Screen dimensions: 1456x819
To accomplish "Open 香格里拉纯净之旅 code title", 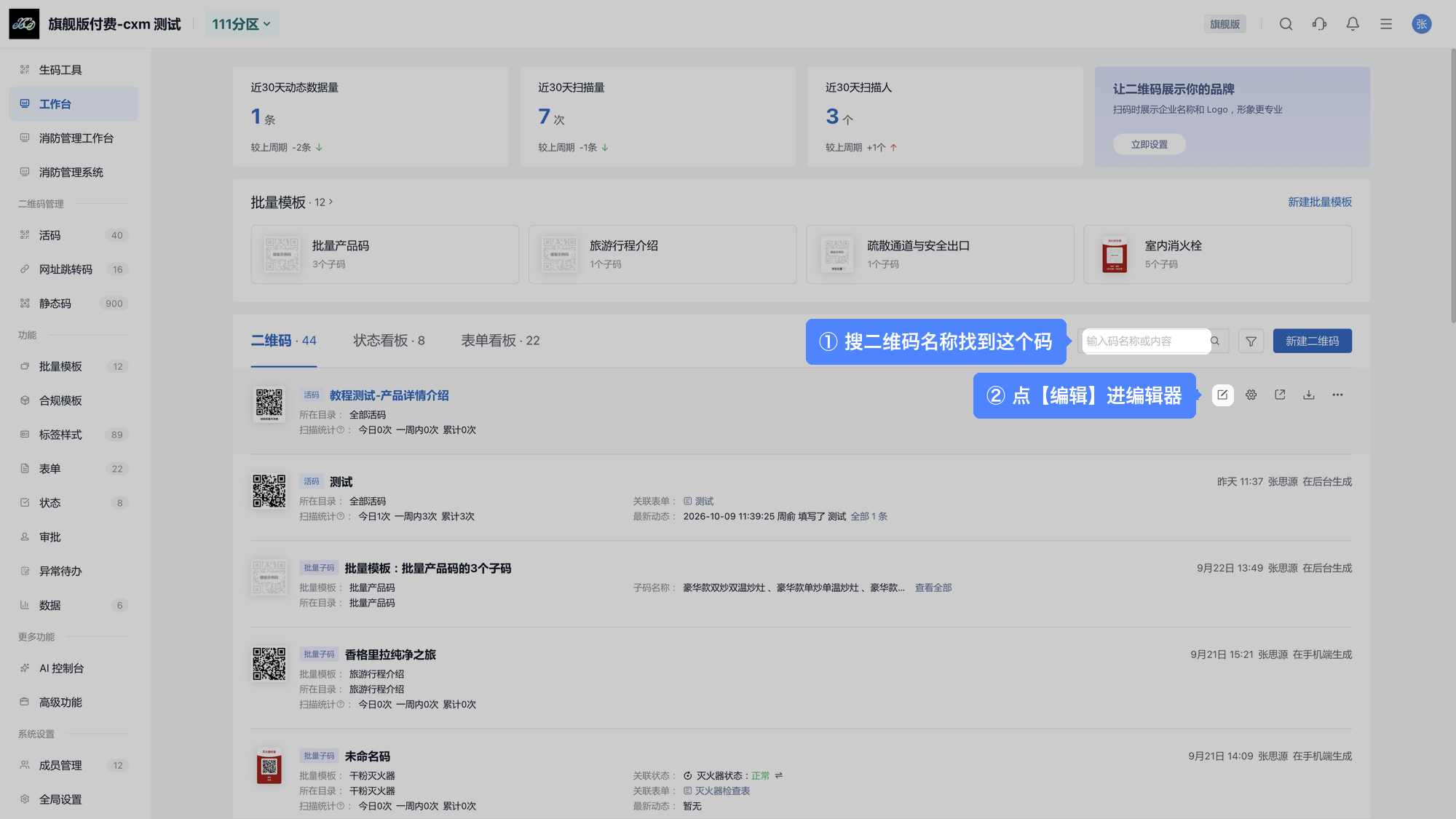I will pos(390,654).
